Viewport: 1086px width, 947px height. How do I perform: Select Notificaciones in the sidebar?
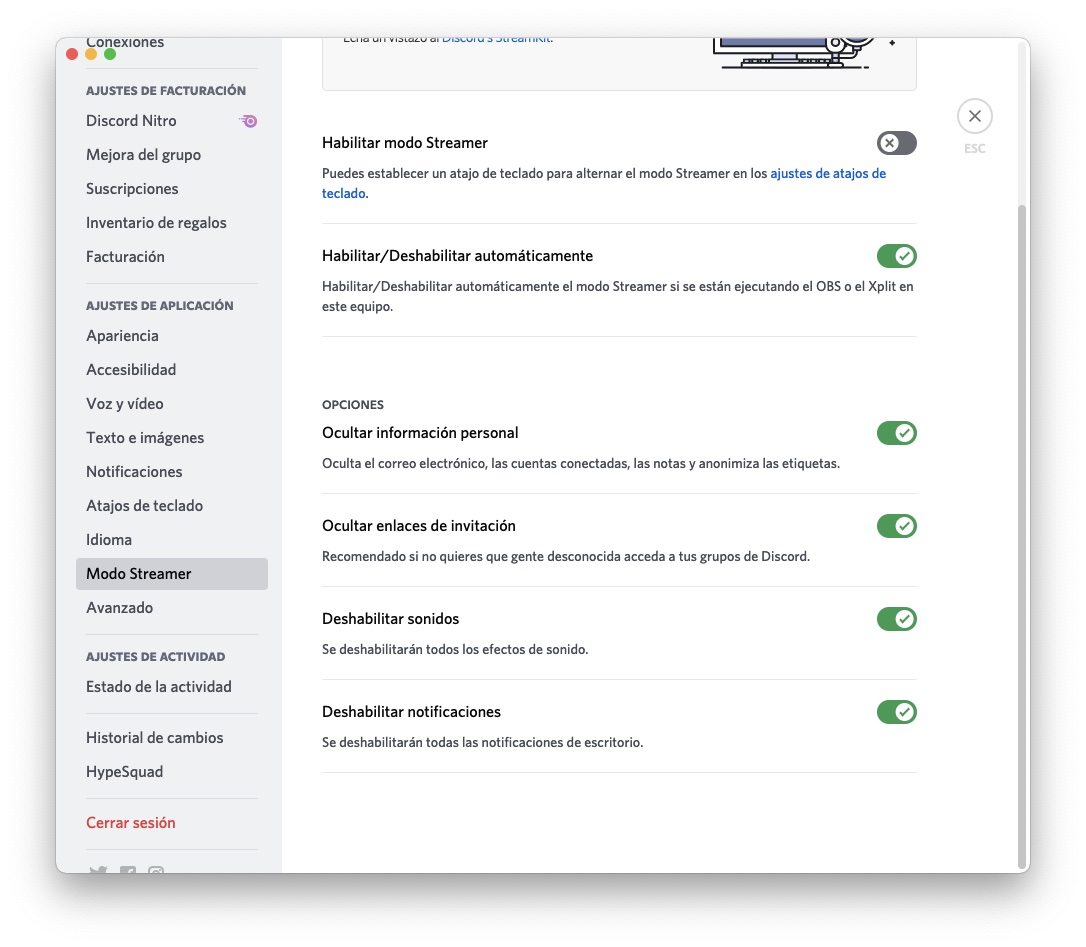coord(134,472)
